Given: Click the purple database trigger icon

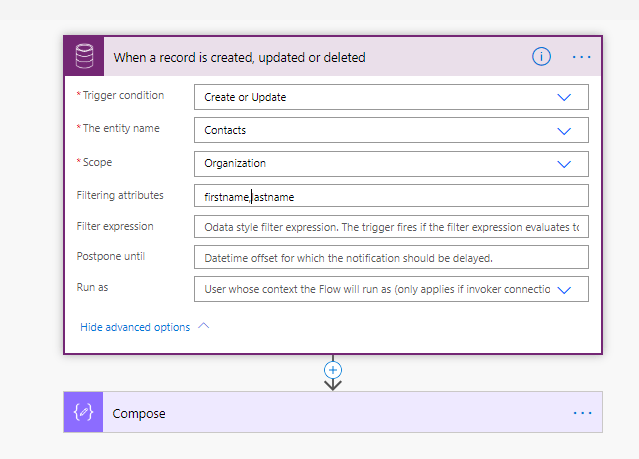Looking at the screenshot, I should (85, 57).
